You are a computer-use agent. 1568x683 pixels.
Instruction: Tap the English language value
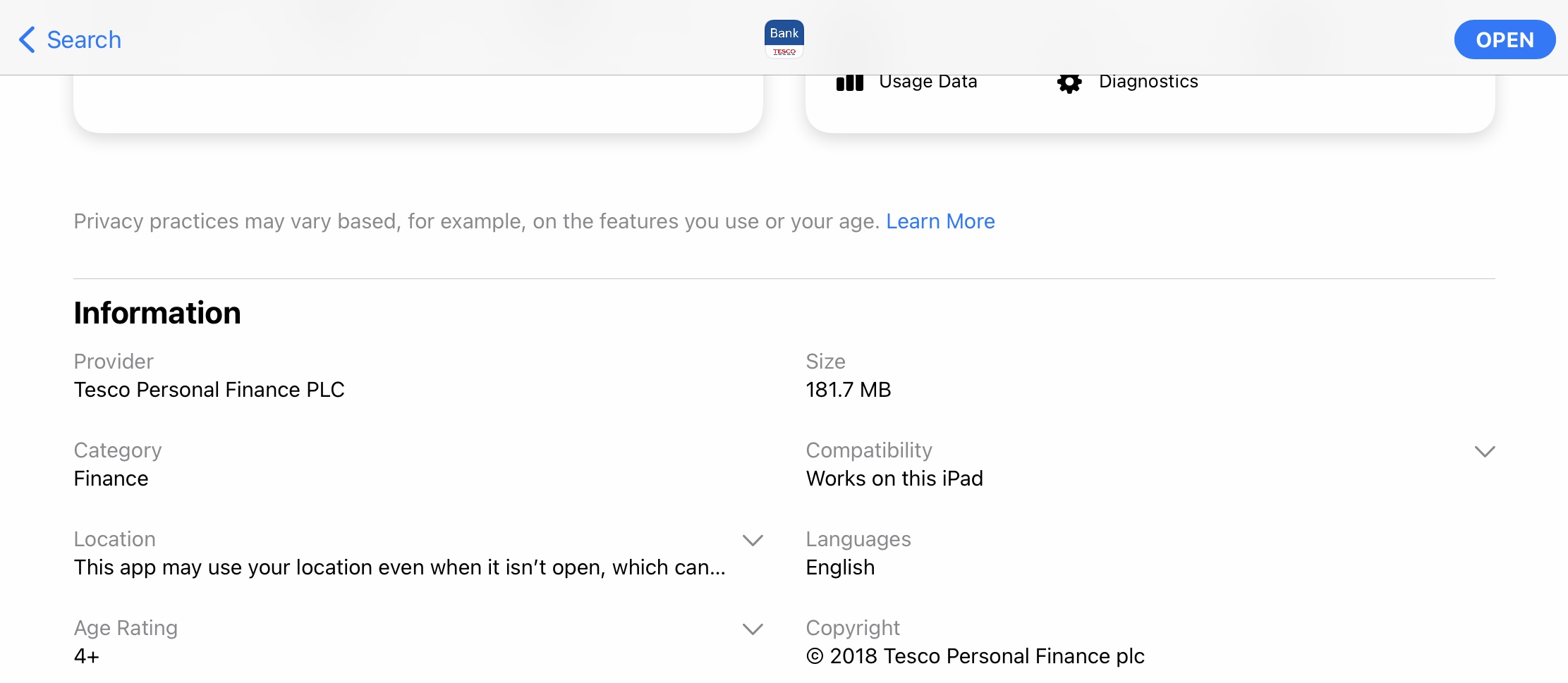pos(840,567)
